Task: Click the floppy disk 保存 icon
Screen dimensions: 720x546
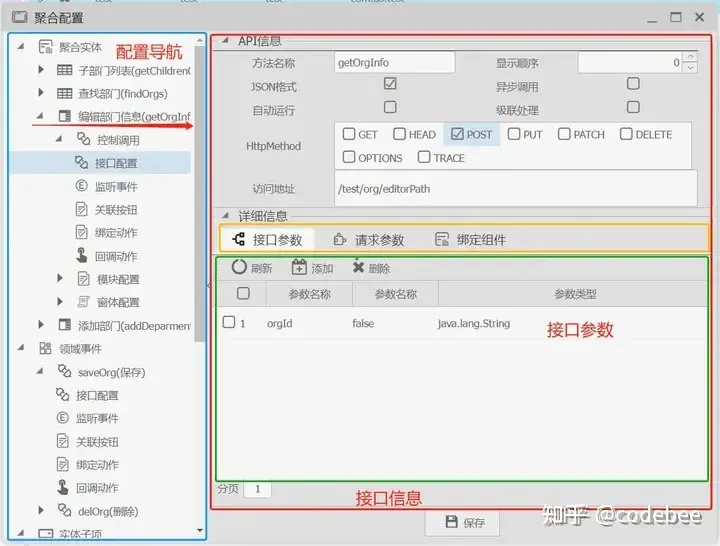Action: tap(451, 521)
